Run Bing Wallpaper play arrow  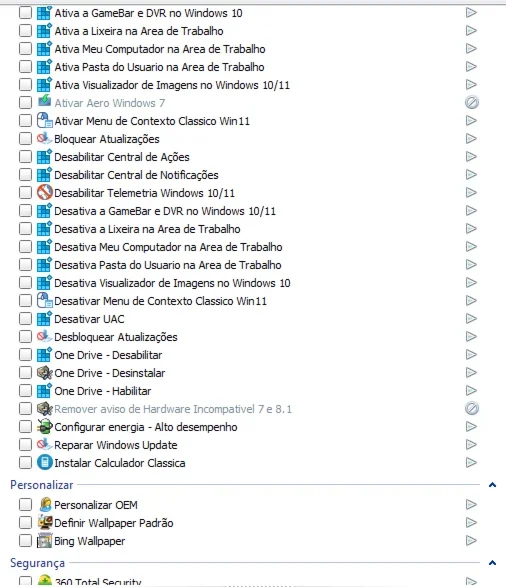[471, 541]
